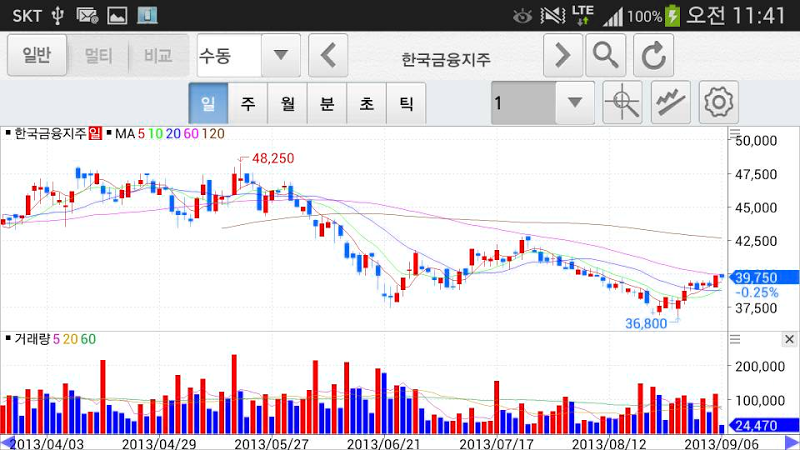Switch to 비교 comparison mode
The width and height of the screenshot is (800, 450).
pyautogui.click(x=158, y=55)
